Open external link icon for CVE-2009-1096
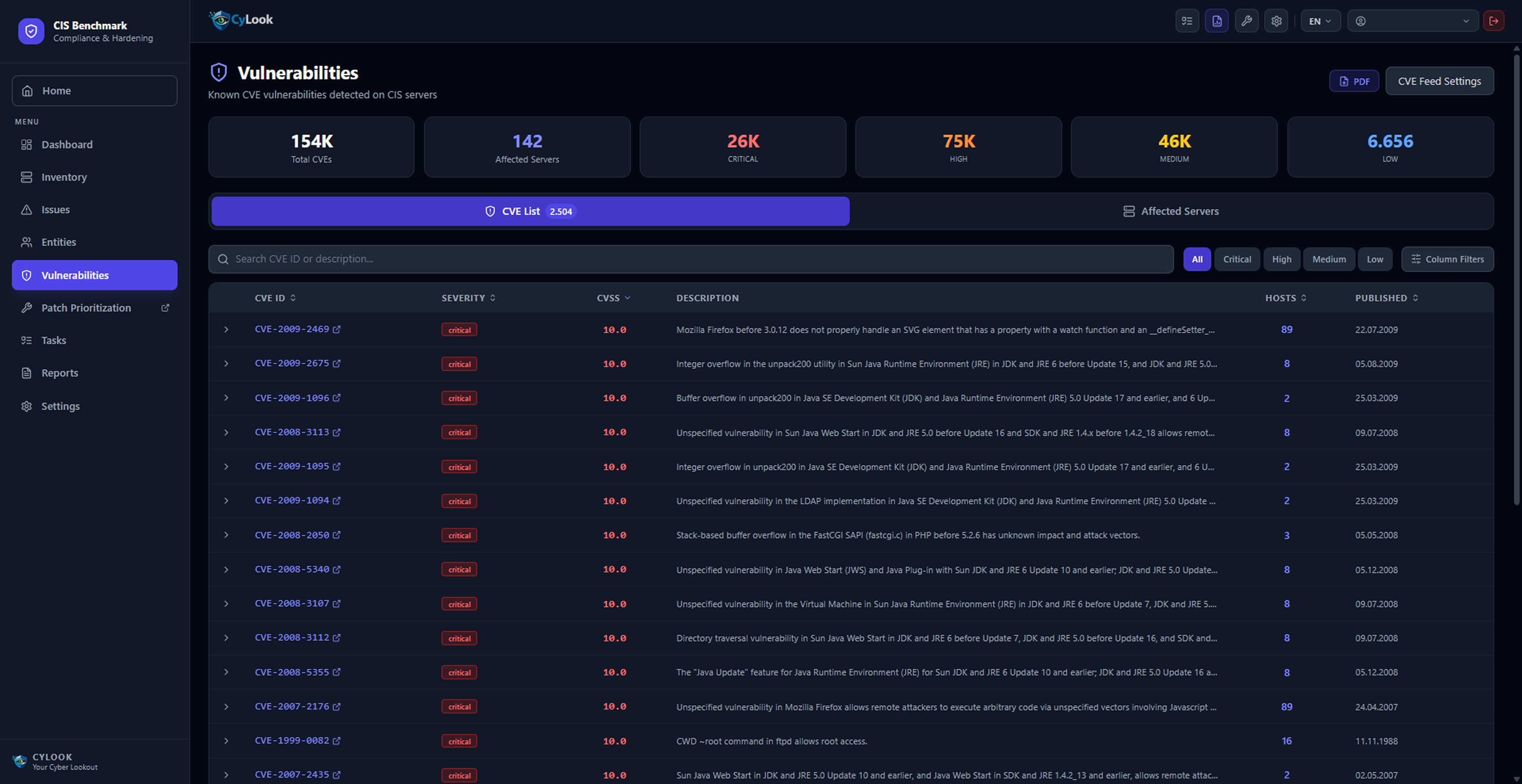 [337, 398]
